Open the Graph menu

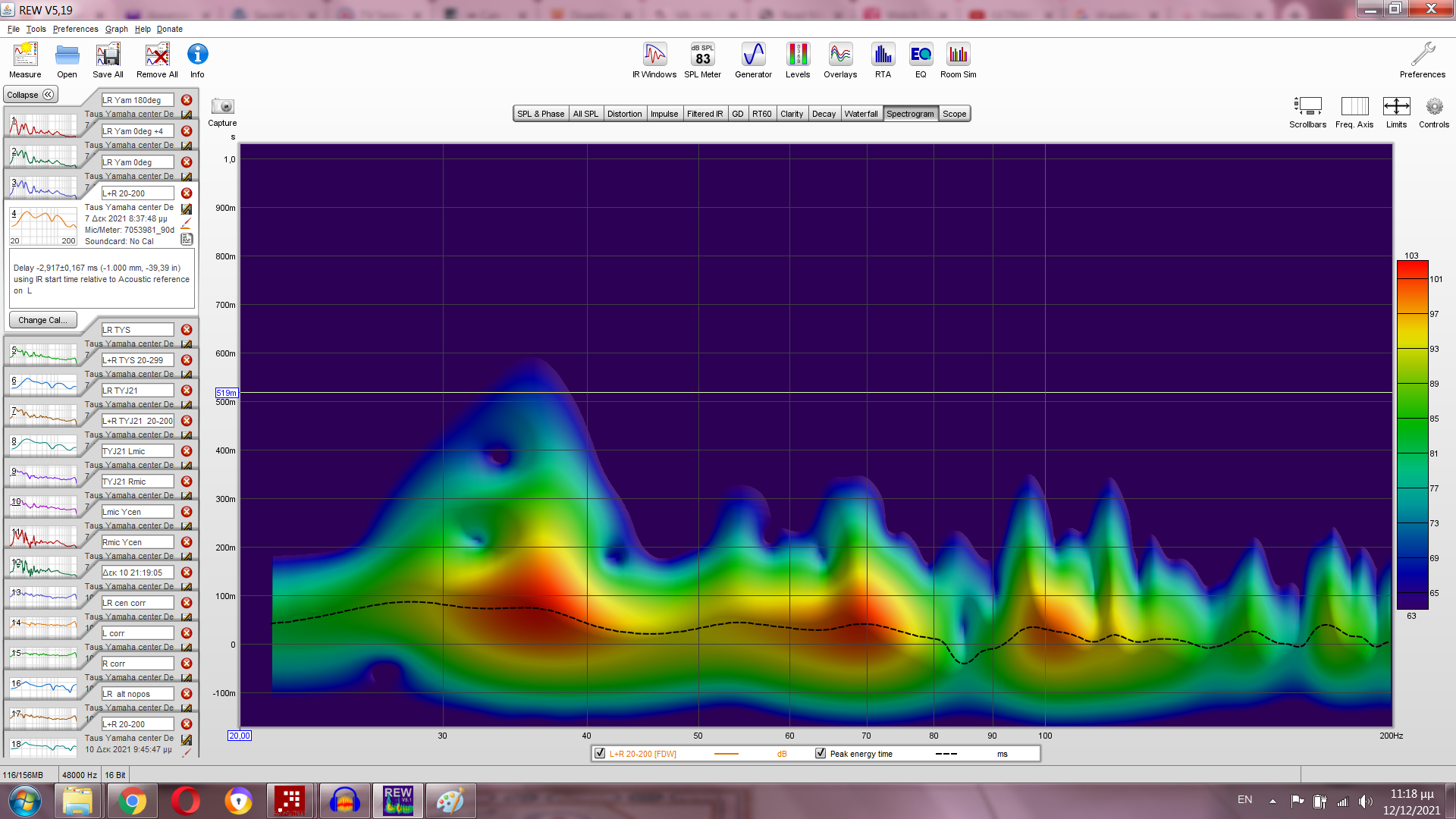[116, 29]
